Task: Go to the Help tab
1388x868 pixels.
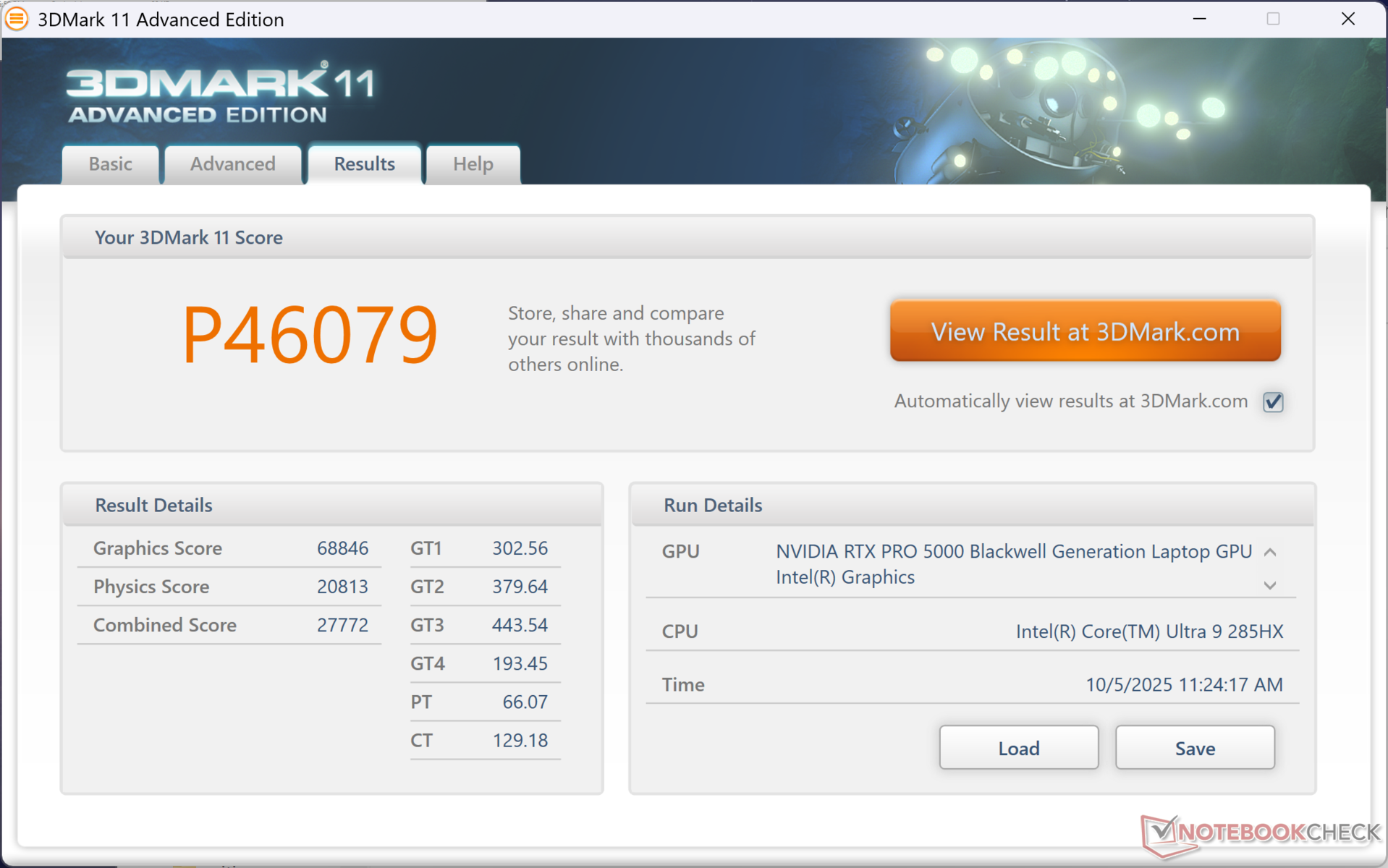Action: pos(473,164)
